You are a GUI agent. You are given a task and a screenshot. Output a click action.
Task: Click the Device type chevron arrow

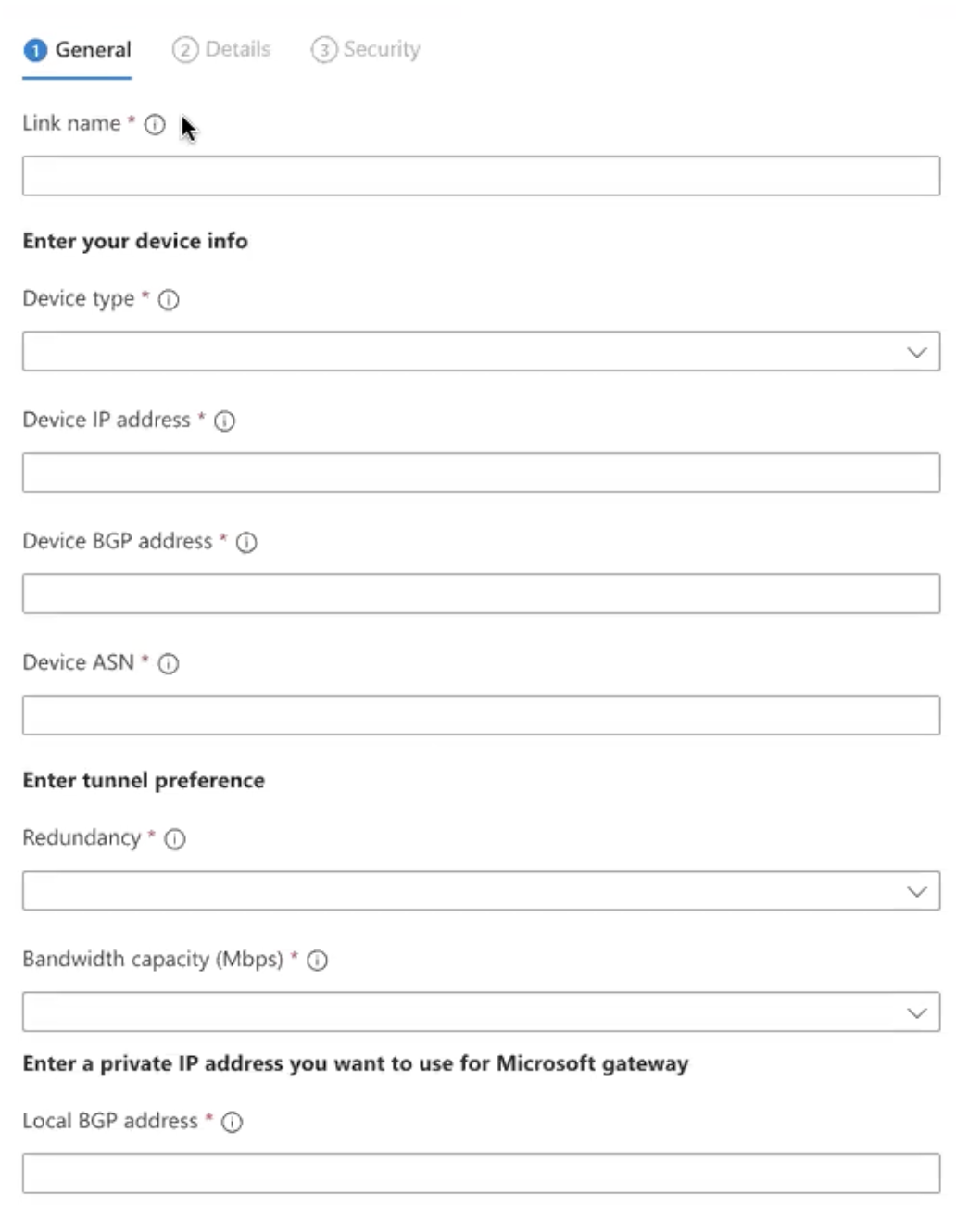(x=917, y=353)
